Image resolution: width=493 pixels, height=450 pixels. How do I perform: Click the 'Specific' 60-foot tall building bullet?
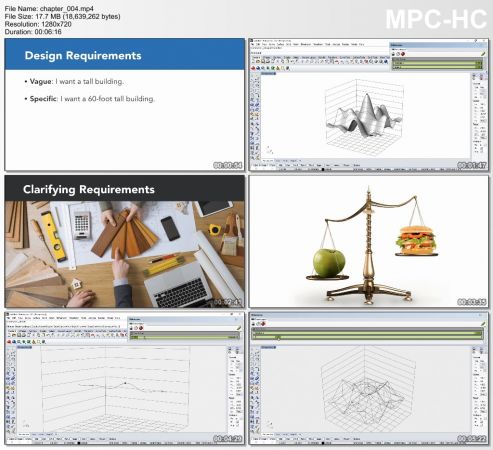pos(92,99)
